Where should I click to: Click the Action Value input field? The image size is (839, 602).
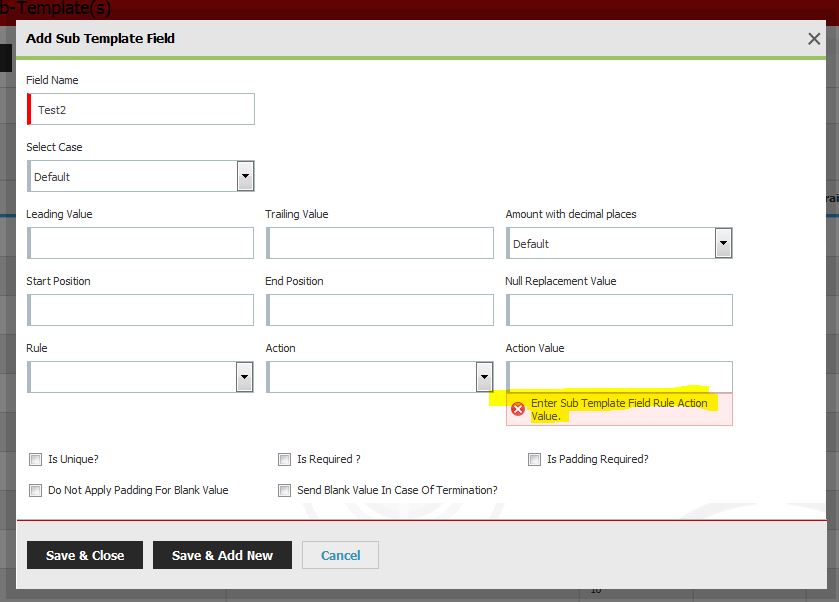tap(620, 376)
